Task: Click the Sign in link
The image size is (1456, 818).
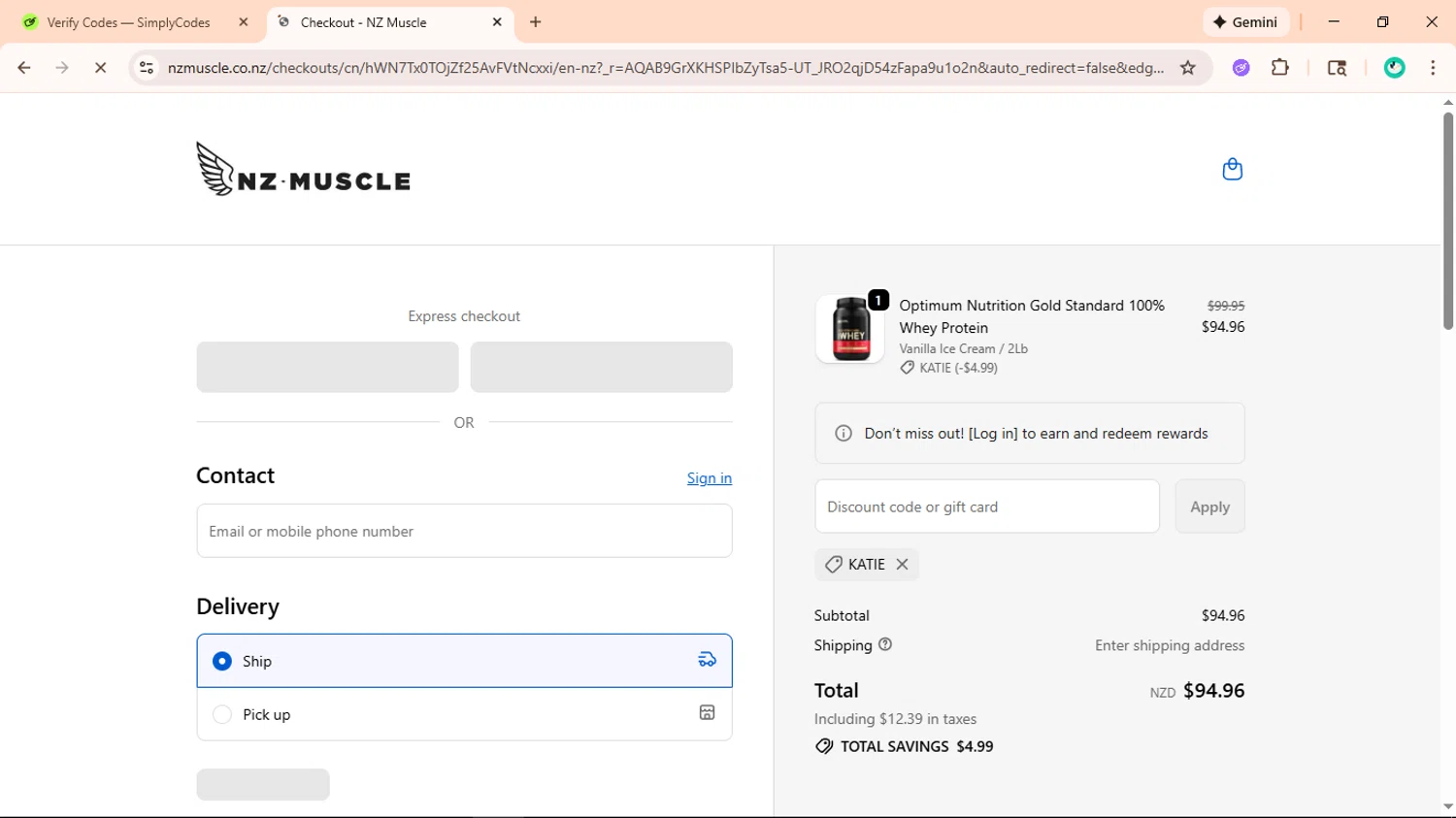Action: 710,477
